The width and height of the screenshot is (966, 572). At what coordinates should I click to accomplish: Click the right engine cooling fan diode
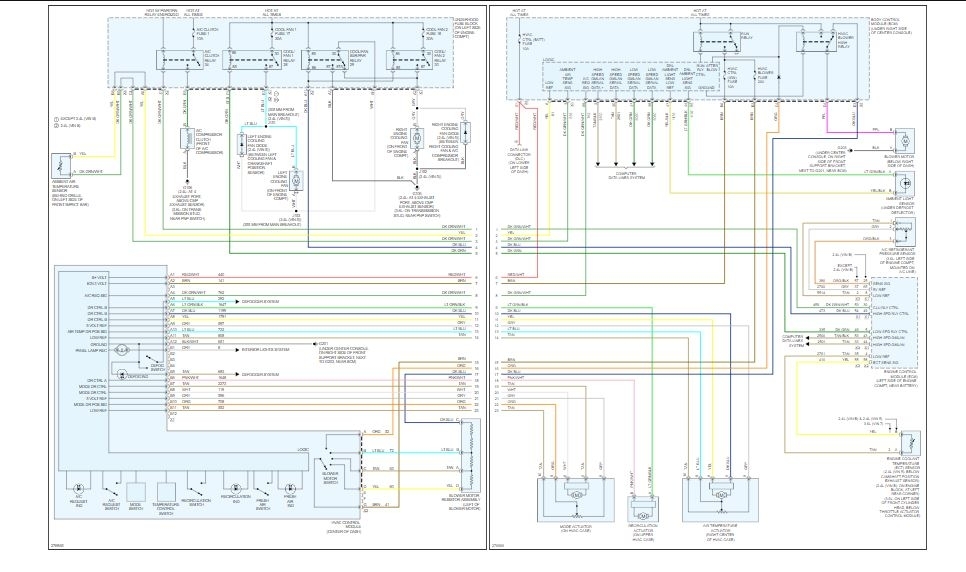tap(465, 134)
